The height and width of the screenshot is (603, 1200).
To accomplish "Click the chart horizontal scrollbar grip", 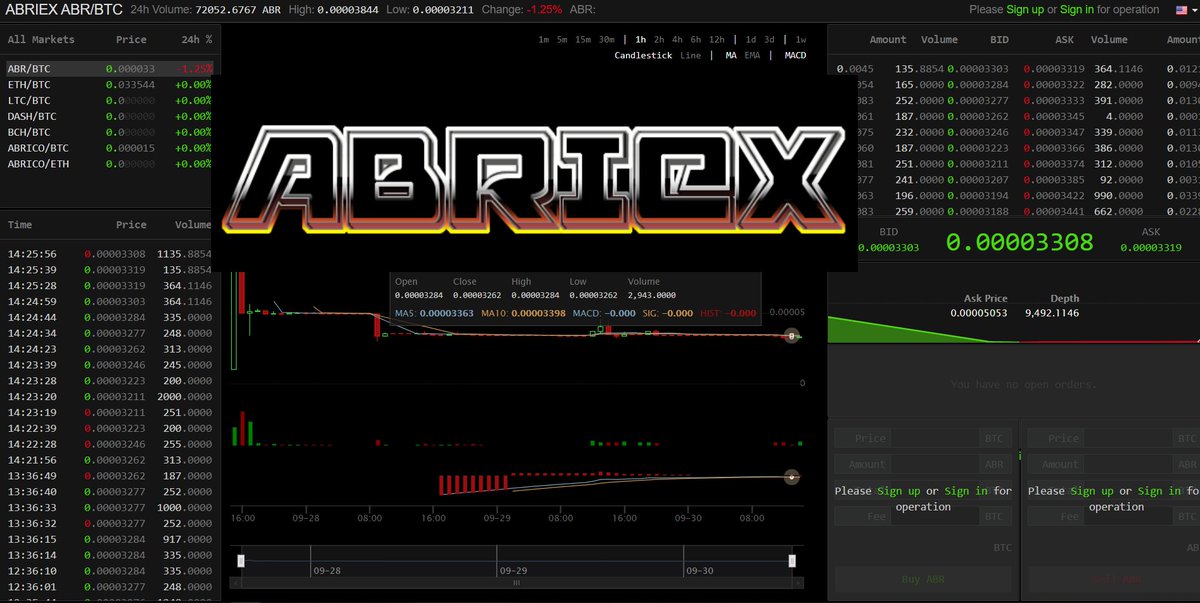I will coord(516,581).
